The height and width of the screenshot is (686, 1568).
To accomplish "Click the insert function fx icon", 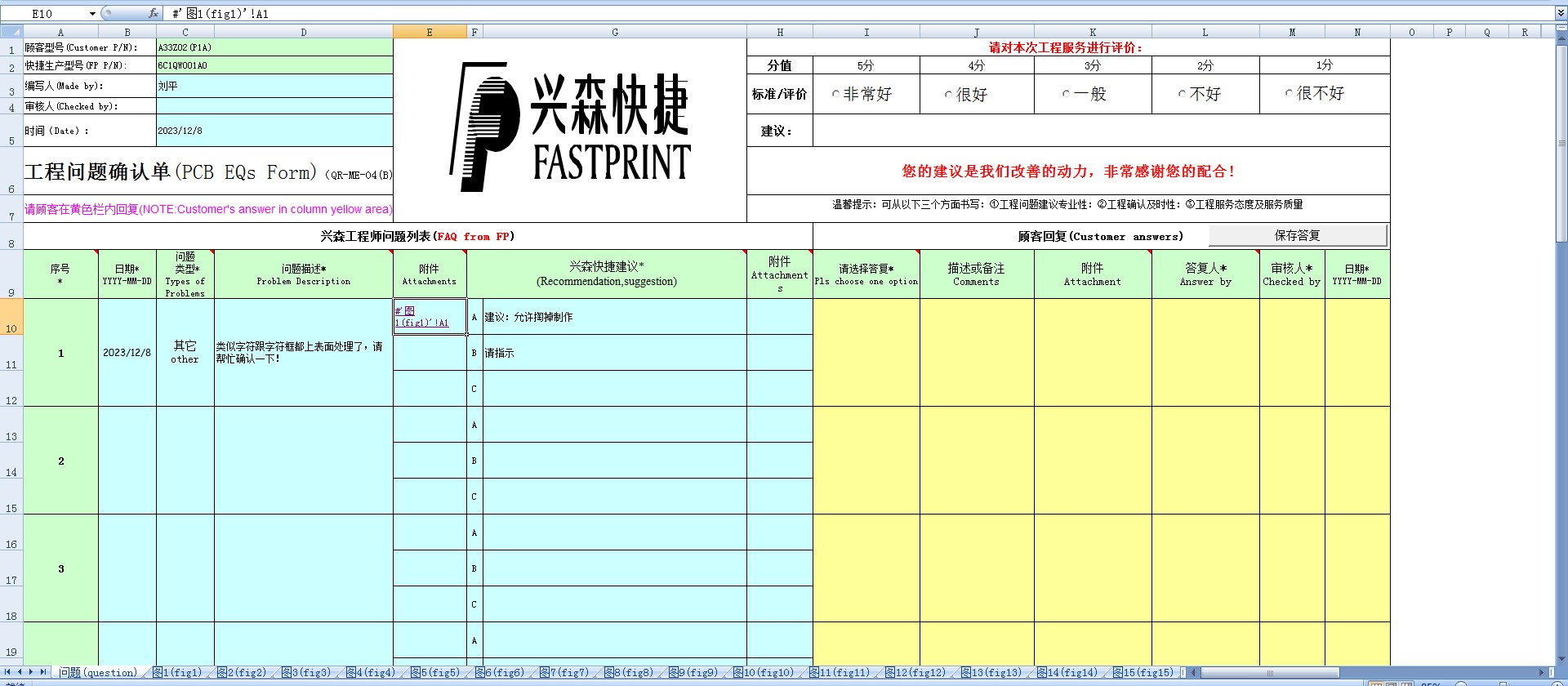I will (x=153, y=13).
